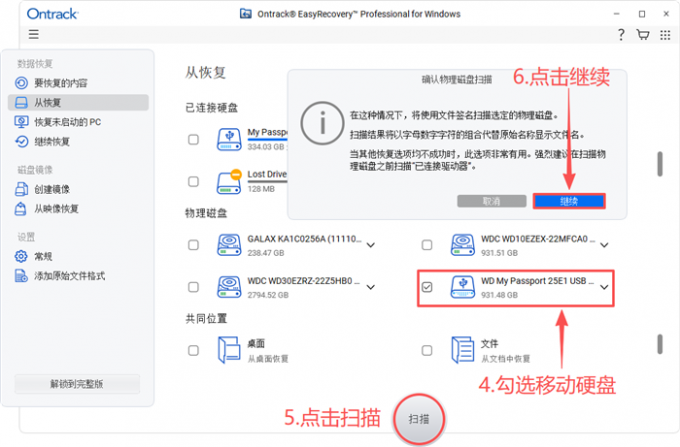The height and width of the screenshot is (447, 680).
Task: Click the round 扫描 scan button
Action: coord(419,419)
